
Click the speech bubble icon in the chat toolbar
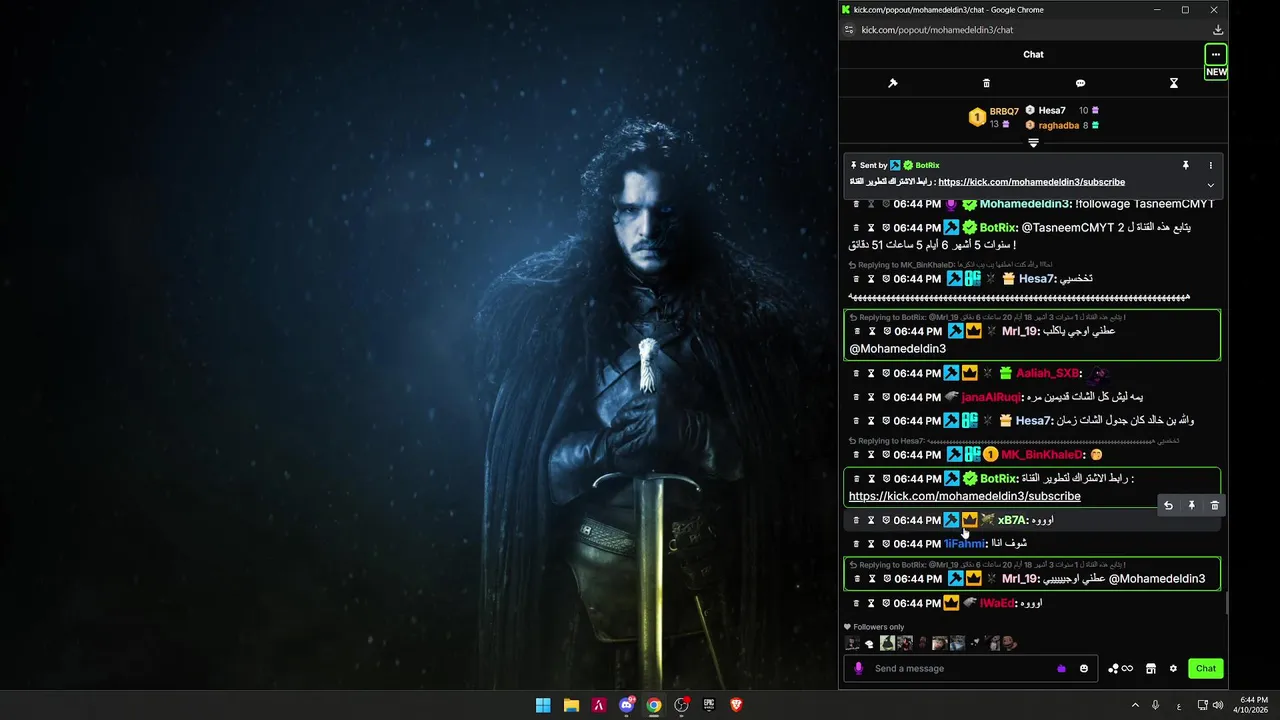pos(1080,83)
